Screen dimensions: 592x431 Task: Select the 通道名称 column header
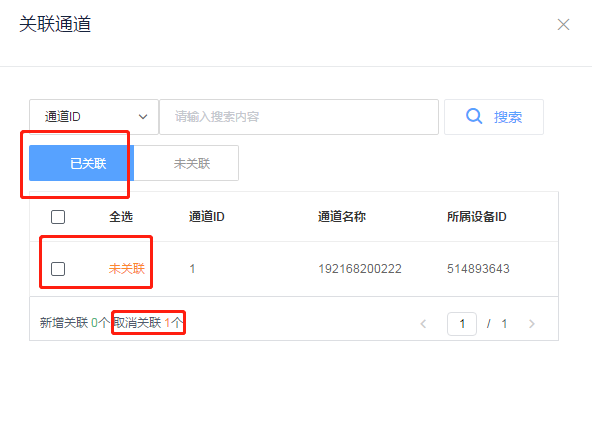[x=342, y=217]
